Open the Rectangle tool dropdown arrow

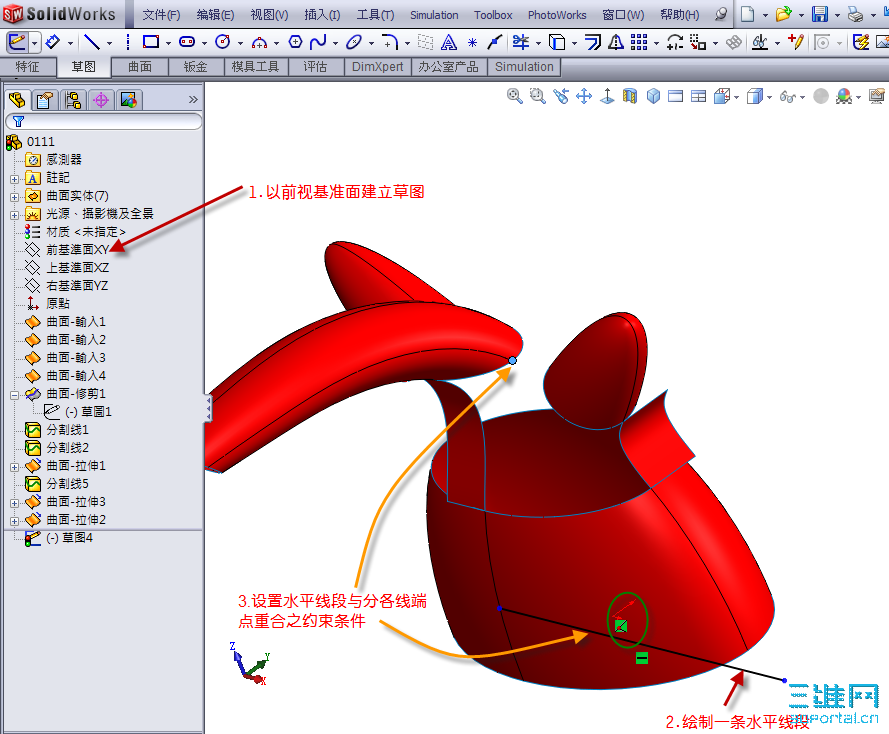pyautogui.click(x=168, y=43)
